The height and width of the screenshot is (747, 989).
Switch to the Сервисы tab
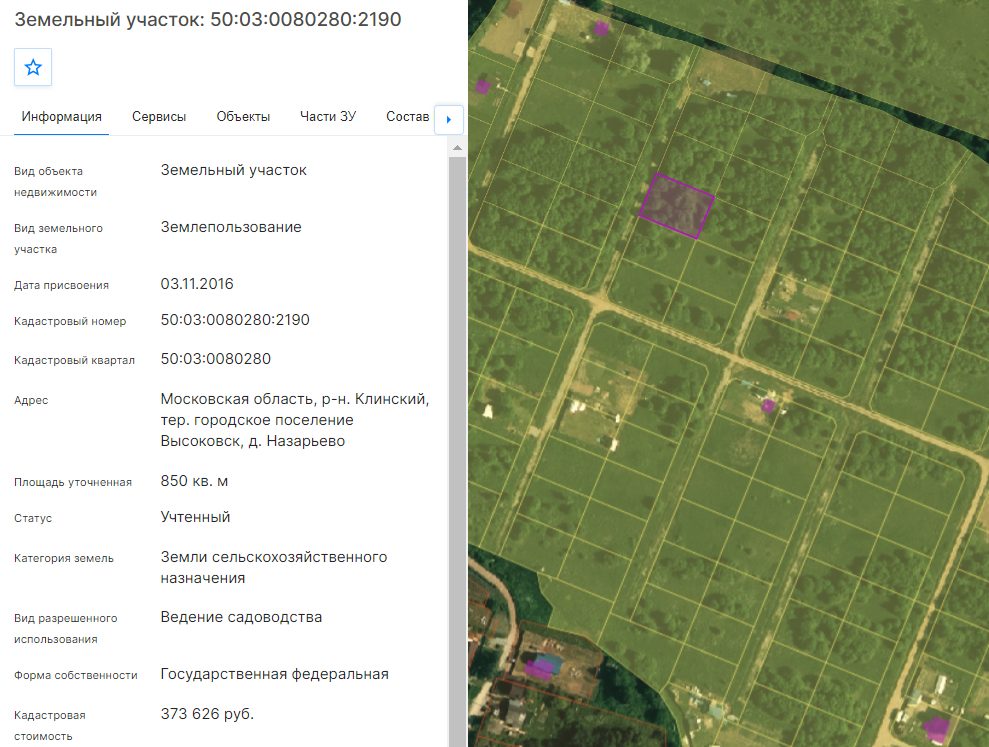click(159, 117)
